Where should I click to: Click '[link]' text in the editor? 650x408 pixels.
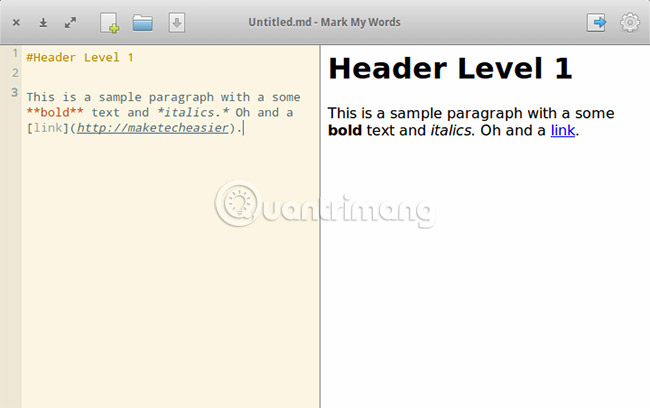(x=47, y=128)
